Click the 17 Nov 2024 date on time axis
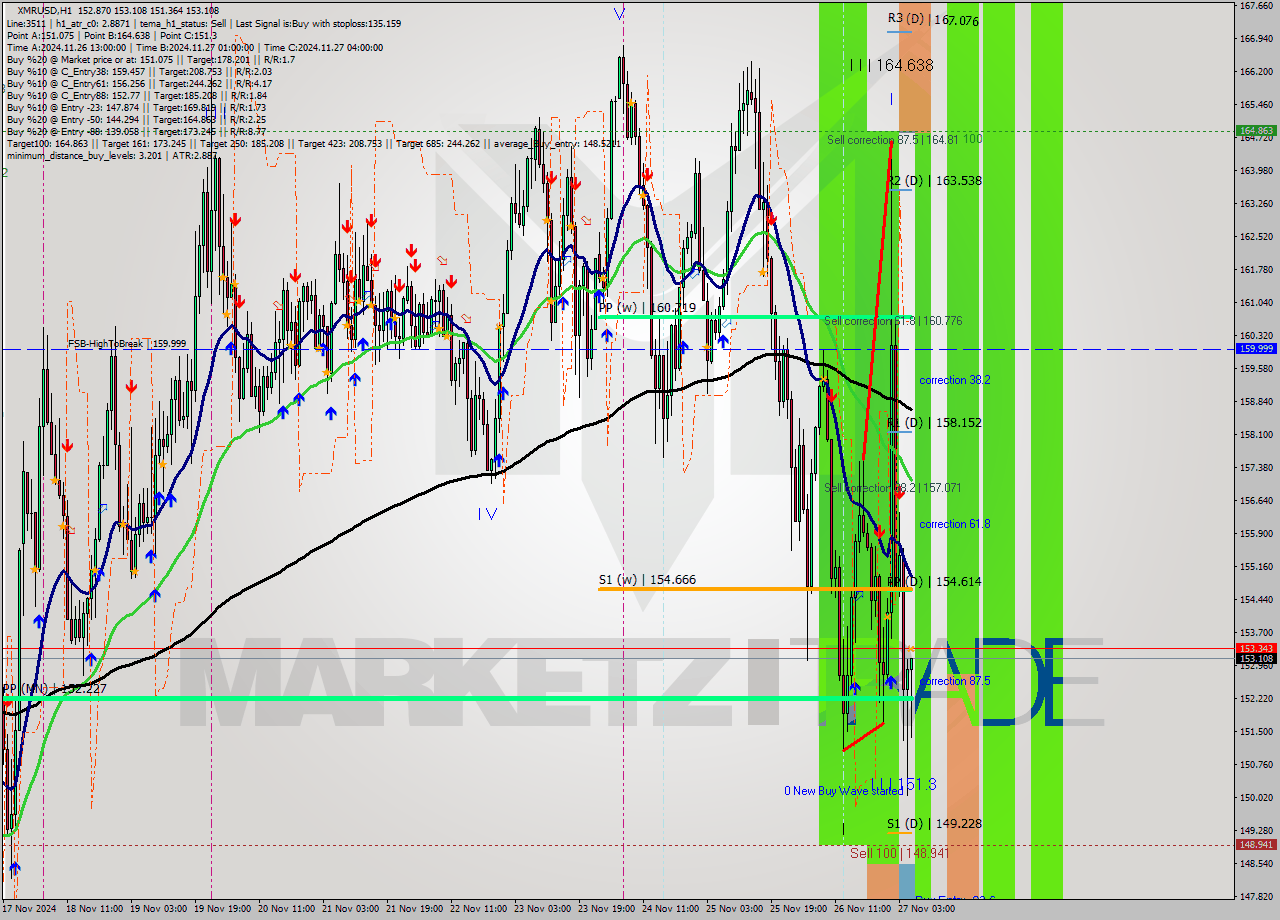Image resolution: width=1280 pixels, height=920 pixels. pos(29,909)
